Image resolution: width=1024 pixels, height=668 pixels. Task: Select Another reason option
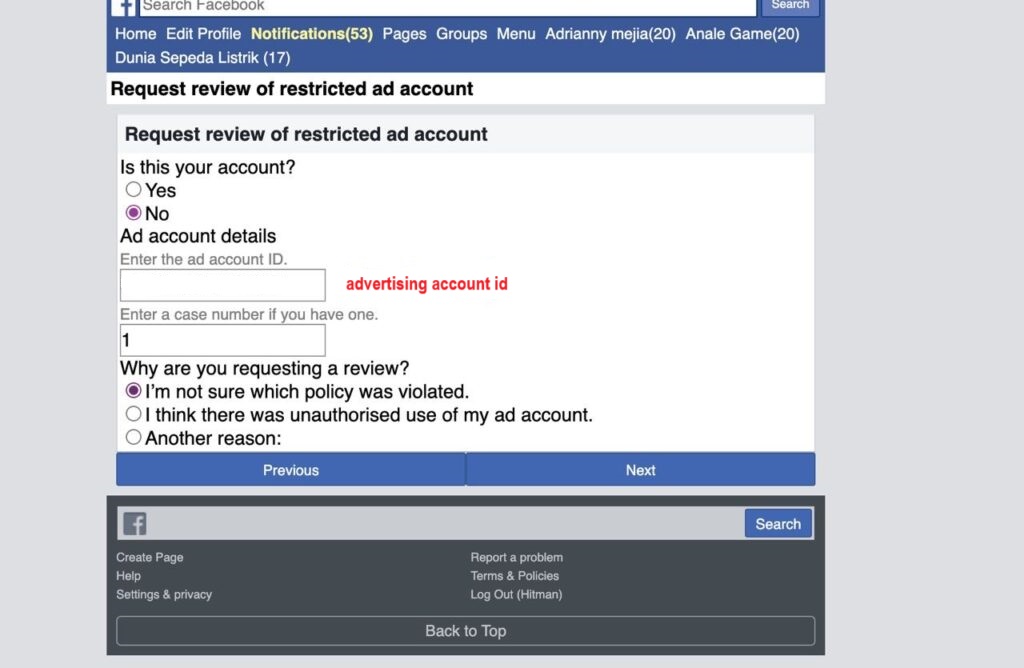133,437
